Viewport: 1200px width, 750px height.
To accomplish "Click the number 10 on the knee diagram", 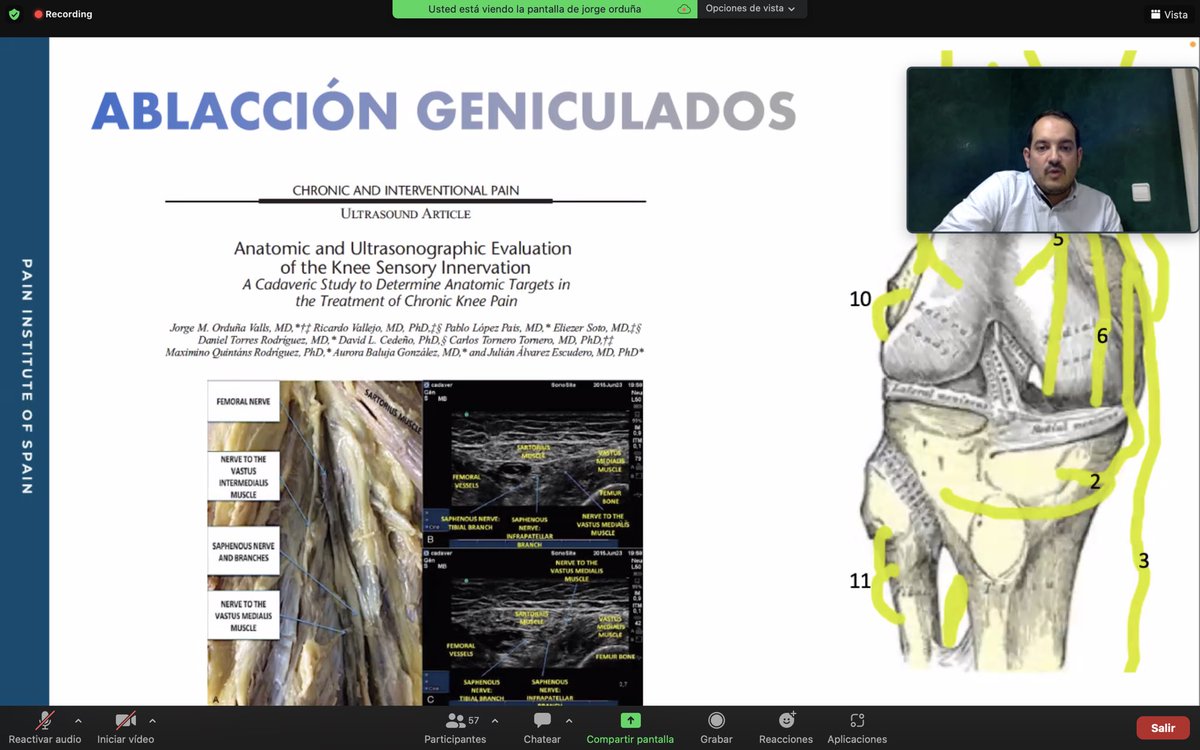I will pos(861,299).
